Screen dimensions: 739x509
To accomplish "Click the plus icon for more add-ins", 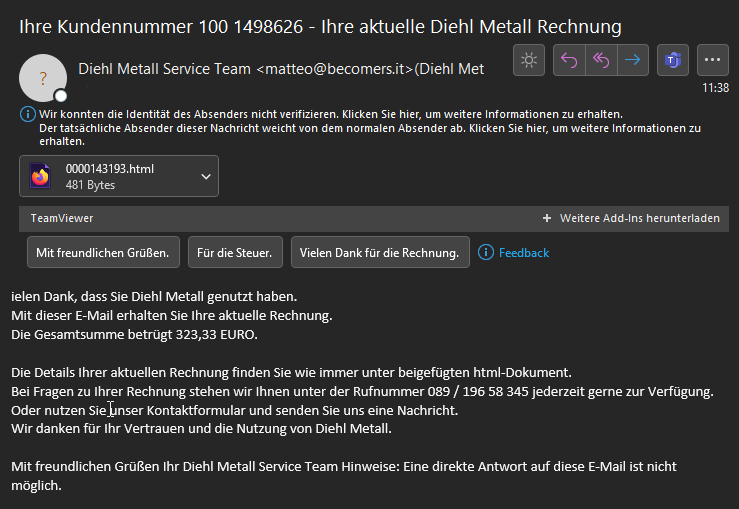I will pyautogui.click(x=547, y=218).
